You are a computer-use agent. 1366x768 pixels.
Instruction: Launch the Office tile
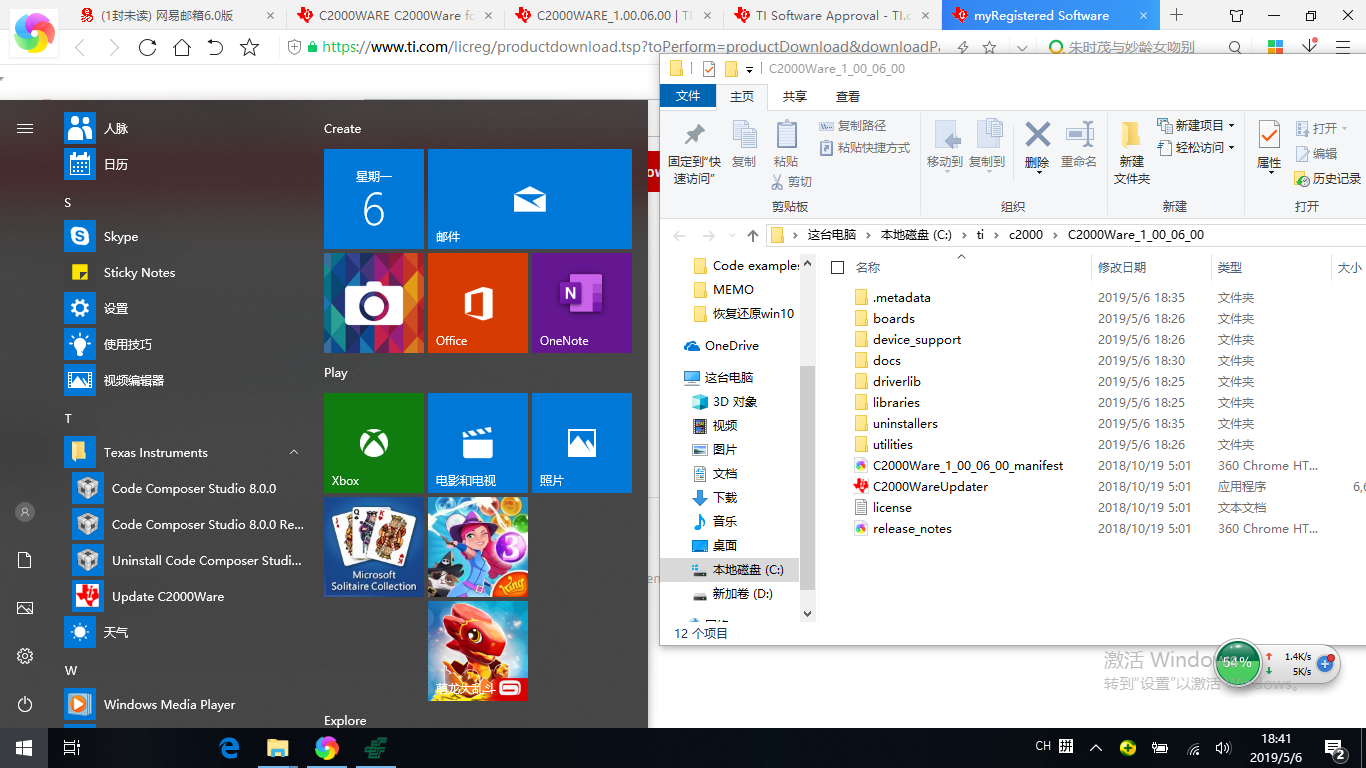tap(477, 303)
